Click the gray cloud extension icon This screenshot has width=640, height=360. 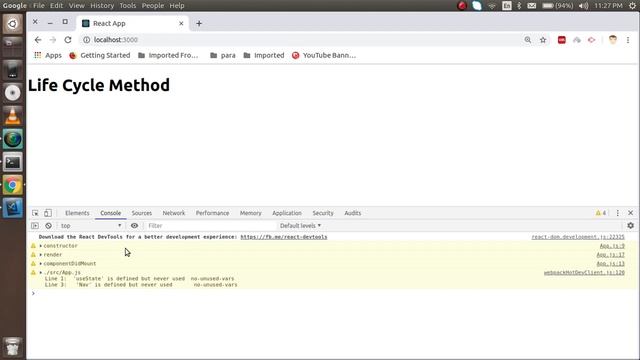click(577, 40)
